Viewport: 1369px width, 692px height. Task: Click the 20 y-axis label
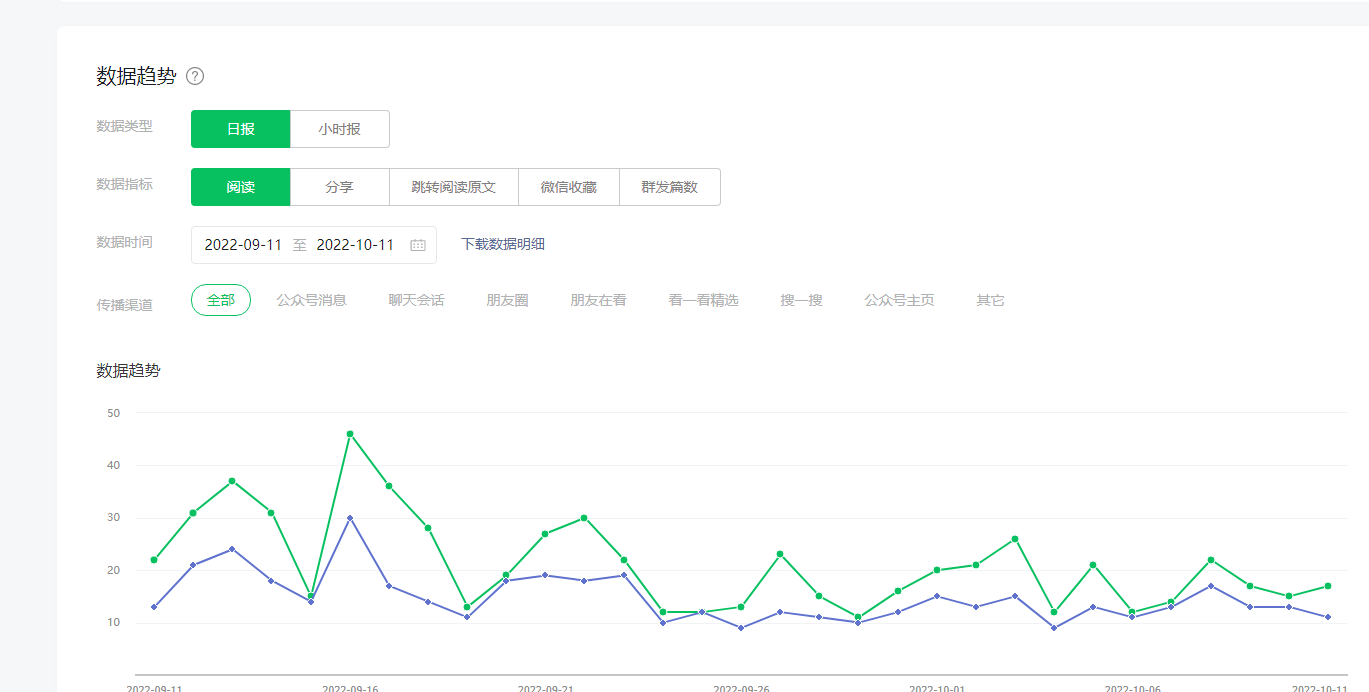[x=113, y=570]
